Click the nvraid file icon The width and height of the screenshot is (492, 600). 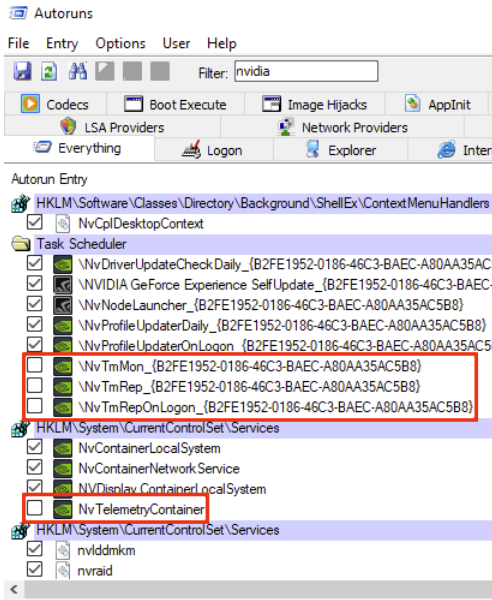click(x=63, y=571)
